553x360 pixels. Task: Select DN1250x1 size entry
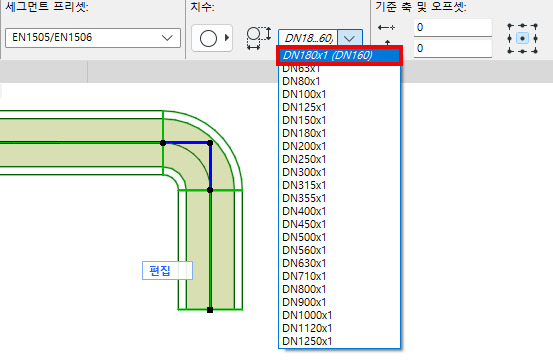click(x=339, y=342)
